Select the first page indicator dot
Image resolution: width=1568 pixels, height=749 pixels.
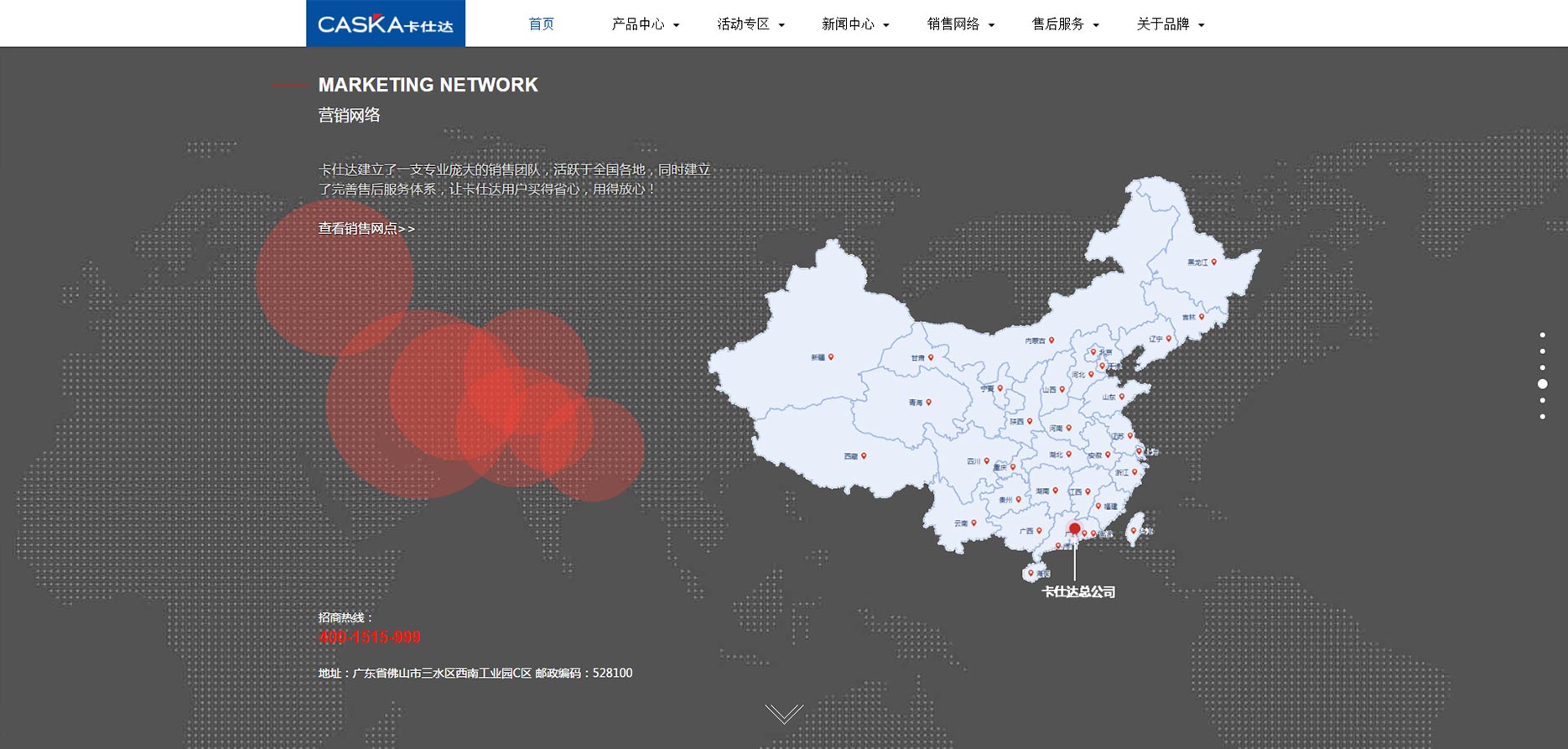click(x=1542, y=335)
